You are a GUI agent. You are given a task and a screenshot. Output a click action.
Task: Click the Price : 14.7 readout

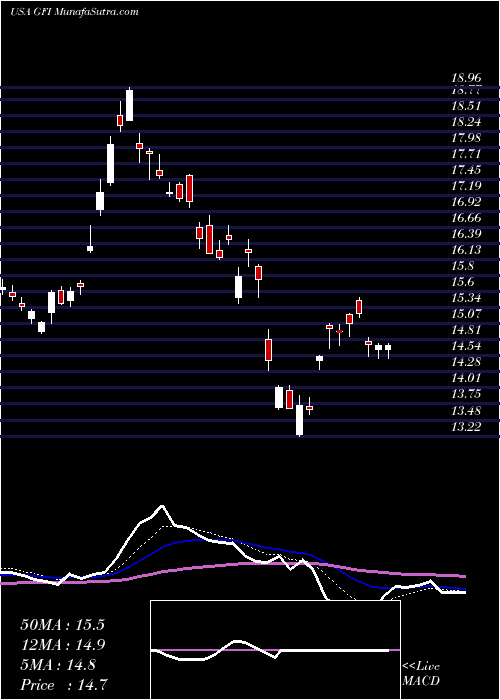(x=64, y=684)
